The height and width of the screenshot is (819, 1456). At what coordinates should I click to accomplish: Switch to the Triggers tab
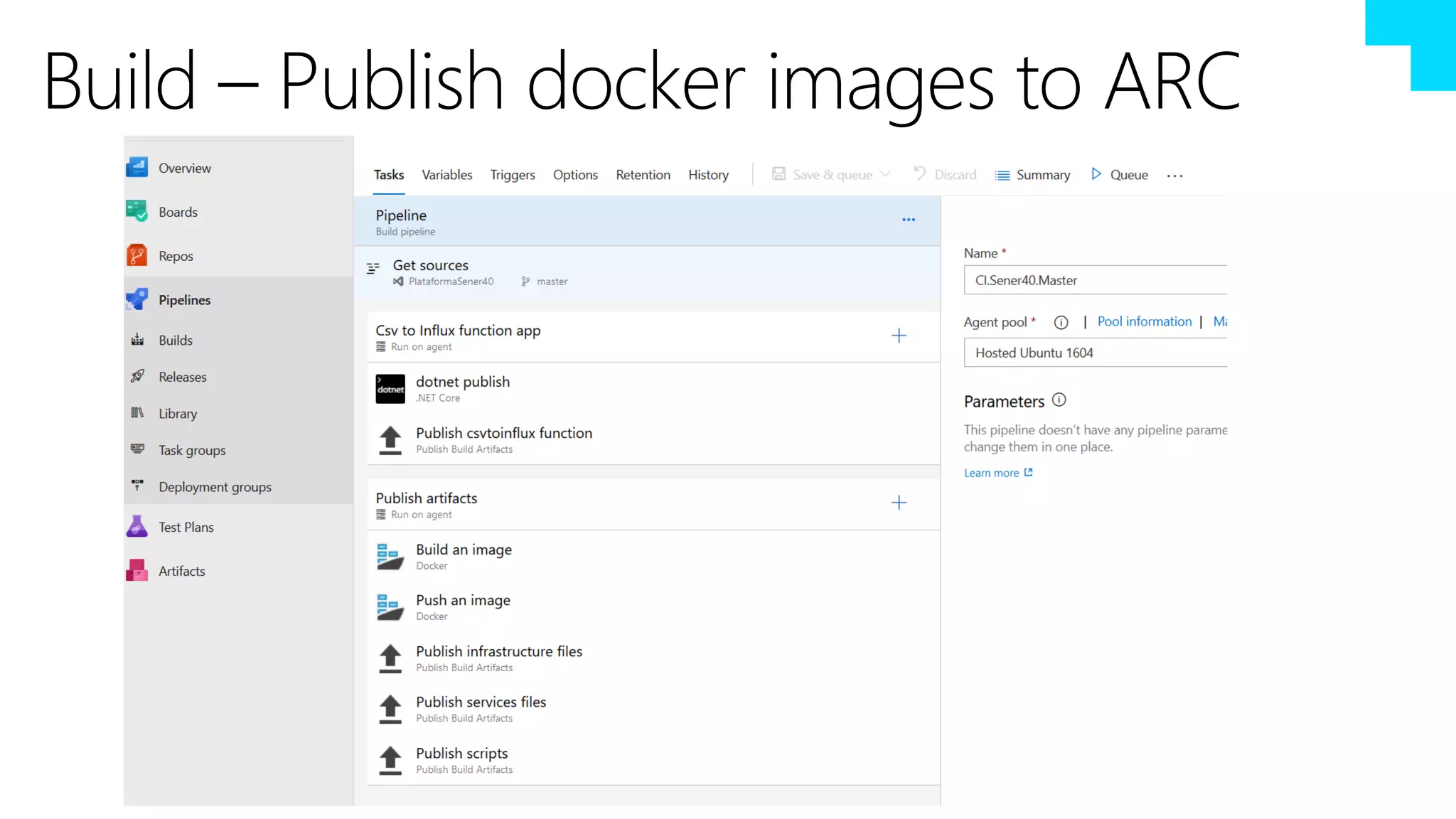point(512,175)
